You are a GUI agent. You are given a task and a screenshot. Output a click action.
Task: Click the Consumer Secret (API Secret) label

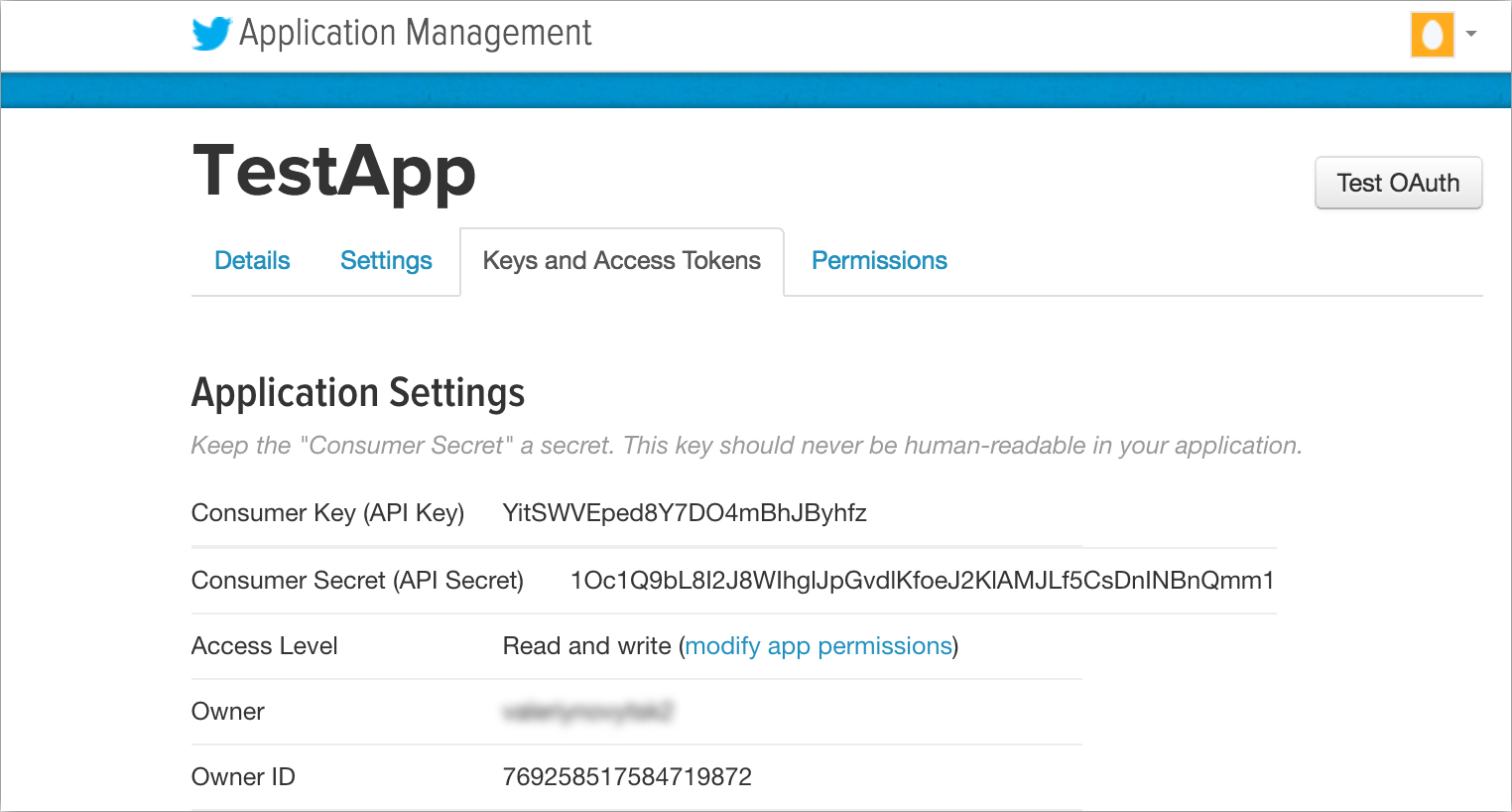[x=357, y=581]
